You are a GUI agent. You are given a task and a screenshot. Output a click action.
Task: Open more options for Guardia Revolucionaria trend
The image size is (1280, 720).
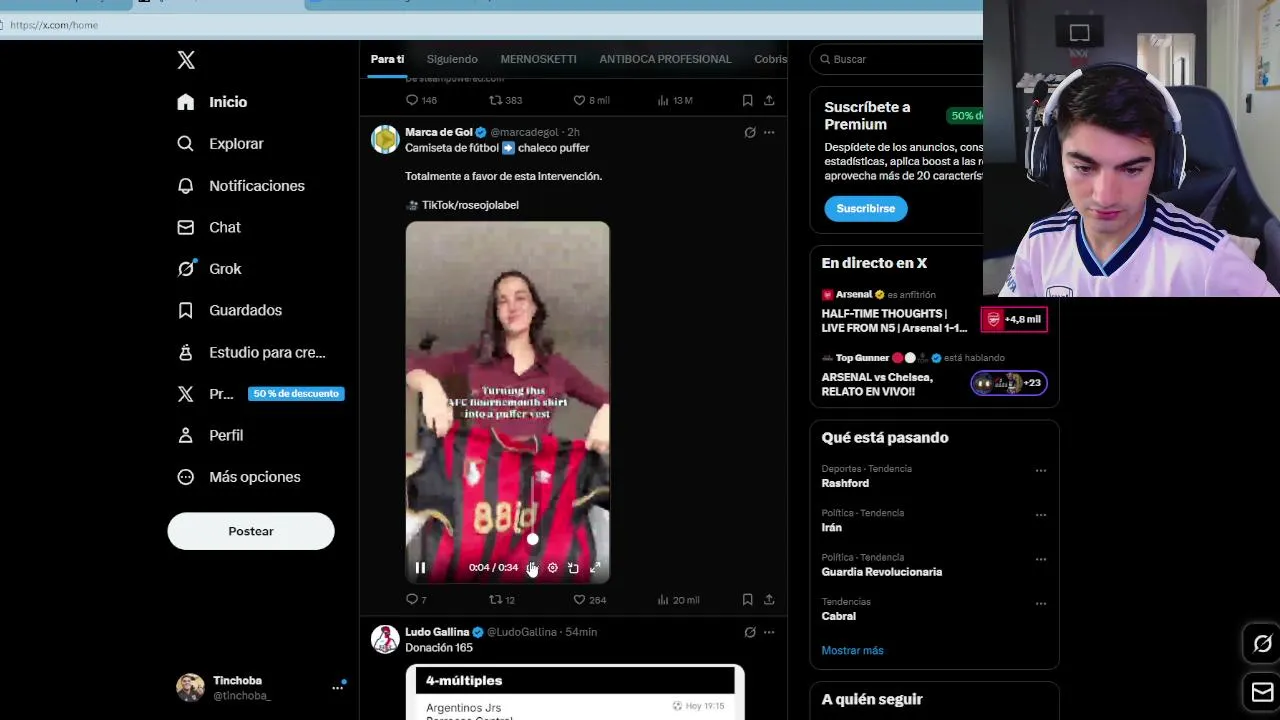pyautogui.click(x=1041, y=559)
